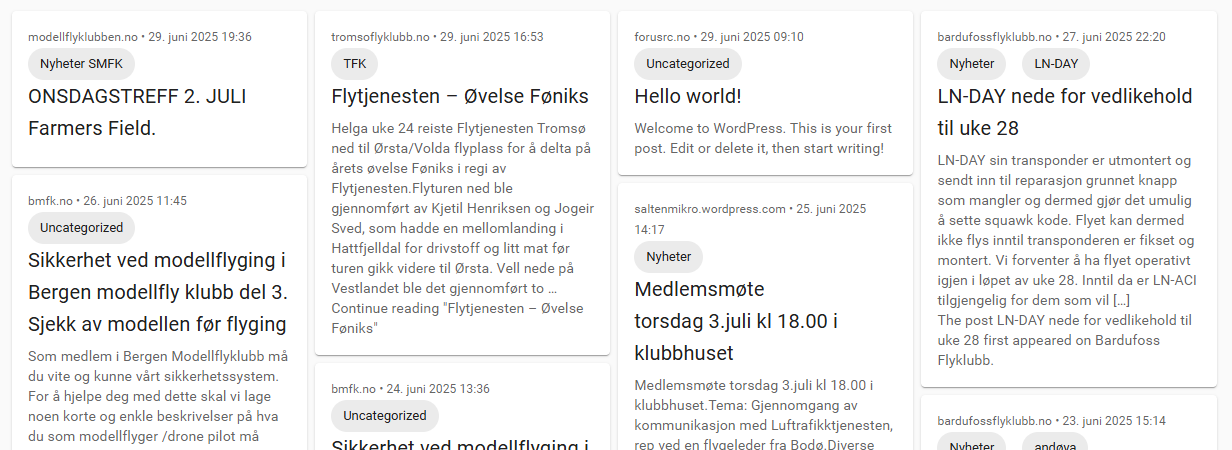Click 'The post LN-DAY nede' footer text
This screenshot has height=450, width=1232.
[1065, 340]
